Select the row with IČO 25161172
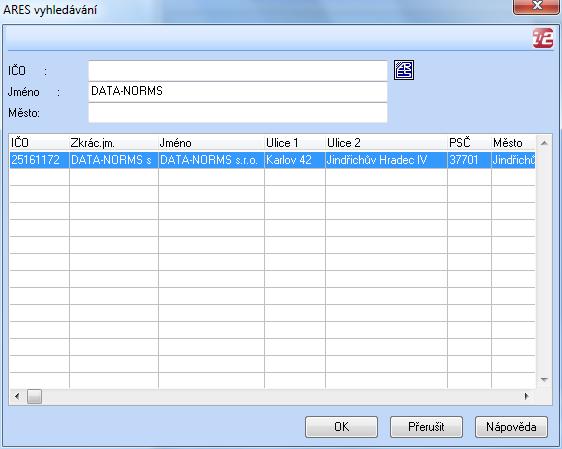Image resolution: width=562 pixels, height=449 pixels. [x=272, y=160]
